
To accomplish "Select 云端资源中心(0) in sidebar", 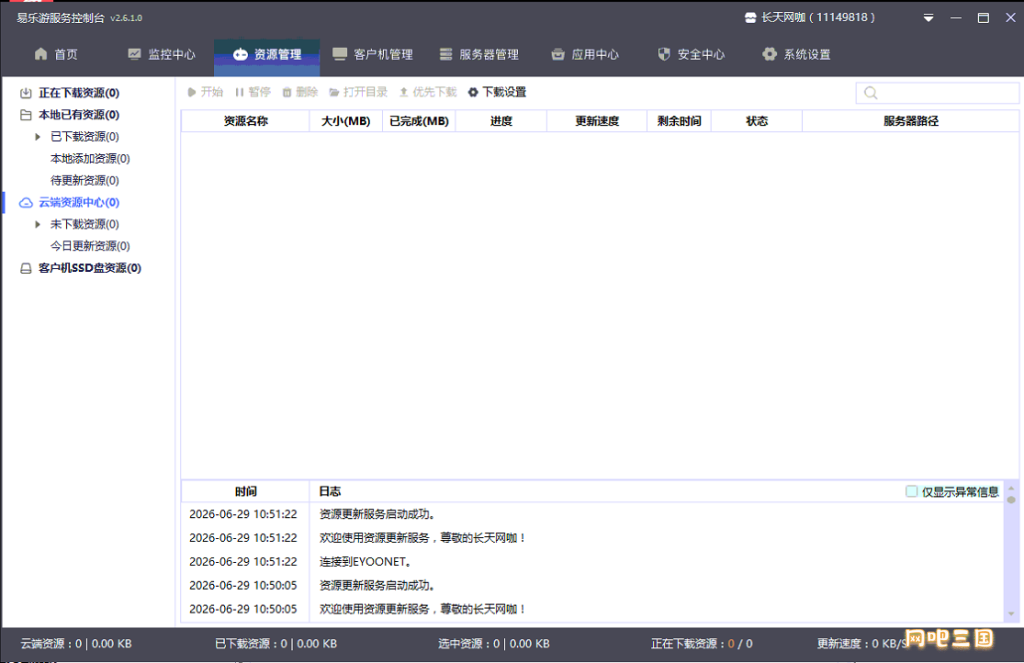I will pyautogui.click(x=79, y=202).
